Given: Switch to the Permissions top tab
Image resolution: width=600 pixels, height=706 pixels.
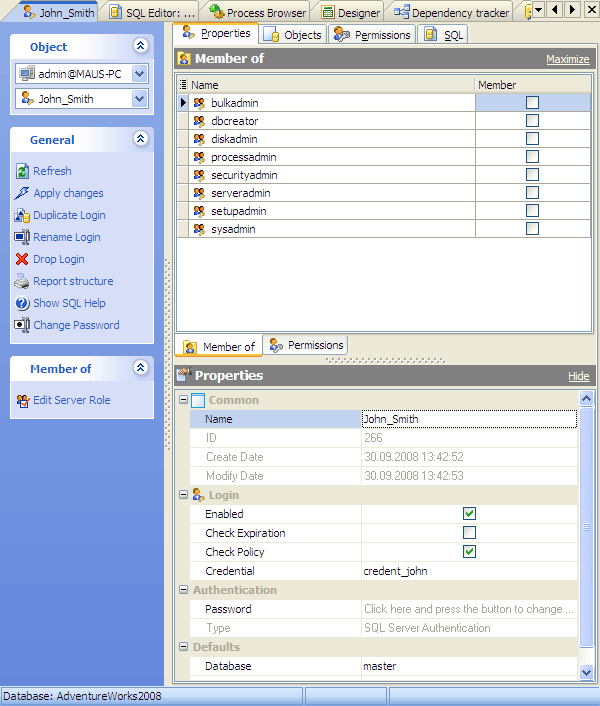Looking at the screenshot, I should [x=372, y=34].
